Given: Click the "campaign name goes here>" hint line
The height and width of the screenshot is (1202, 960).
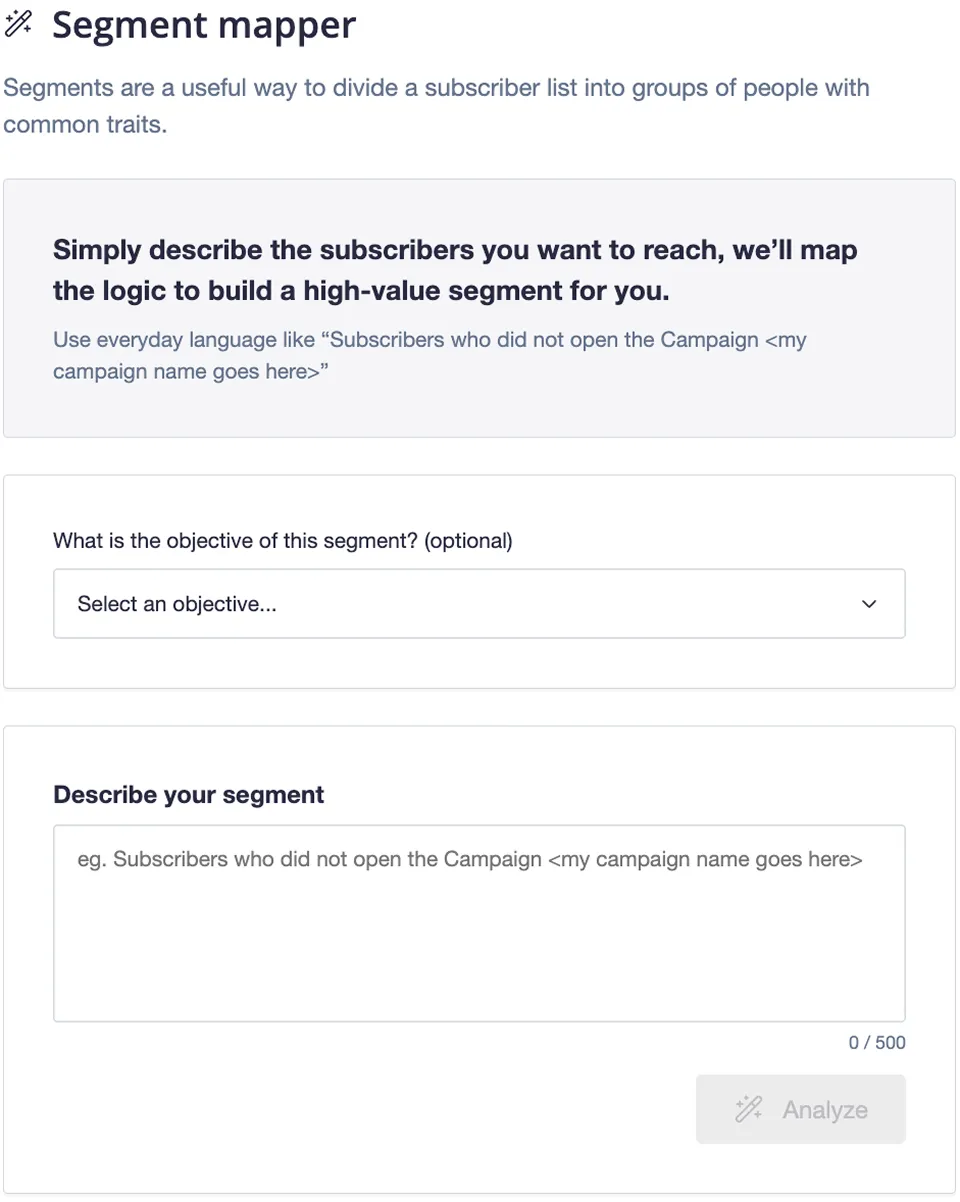Looking at the screenshot, I should point(191,372).
